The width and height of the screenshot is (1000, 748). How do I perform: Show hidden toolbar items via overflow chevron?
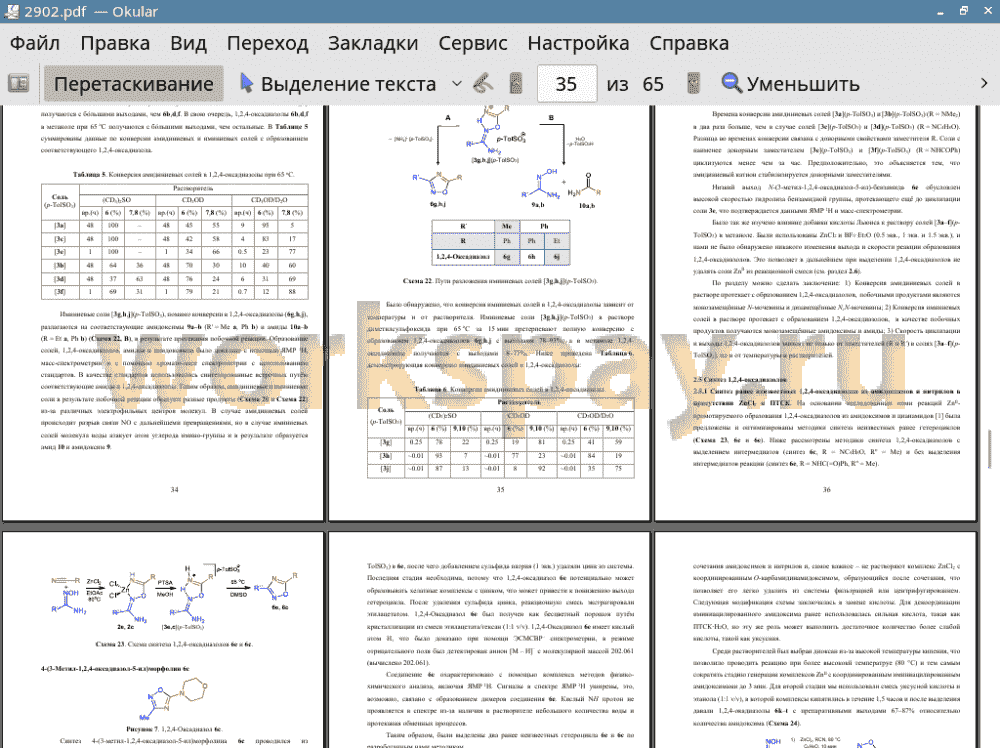tap(984, 84)
